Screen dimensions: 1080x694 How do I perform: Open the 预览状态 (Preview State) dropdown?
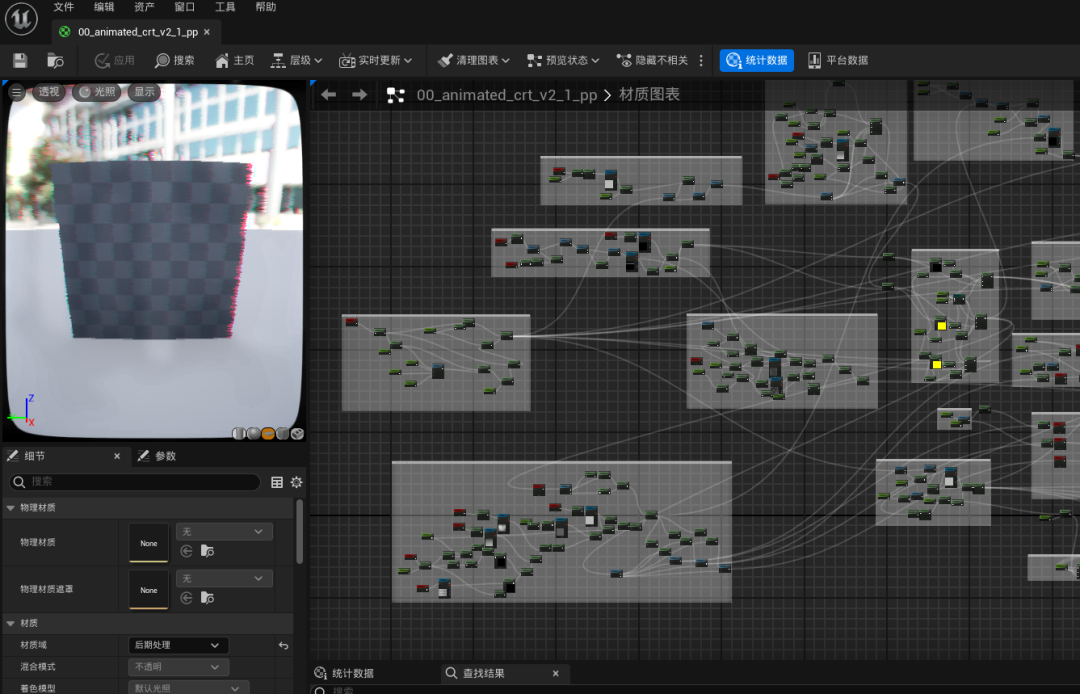click(563, 61)
